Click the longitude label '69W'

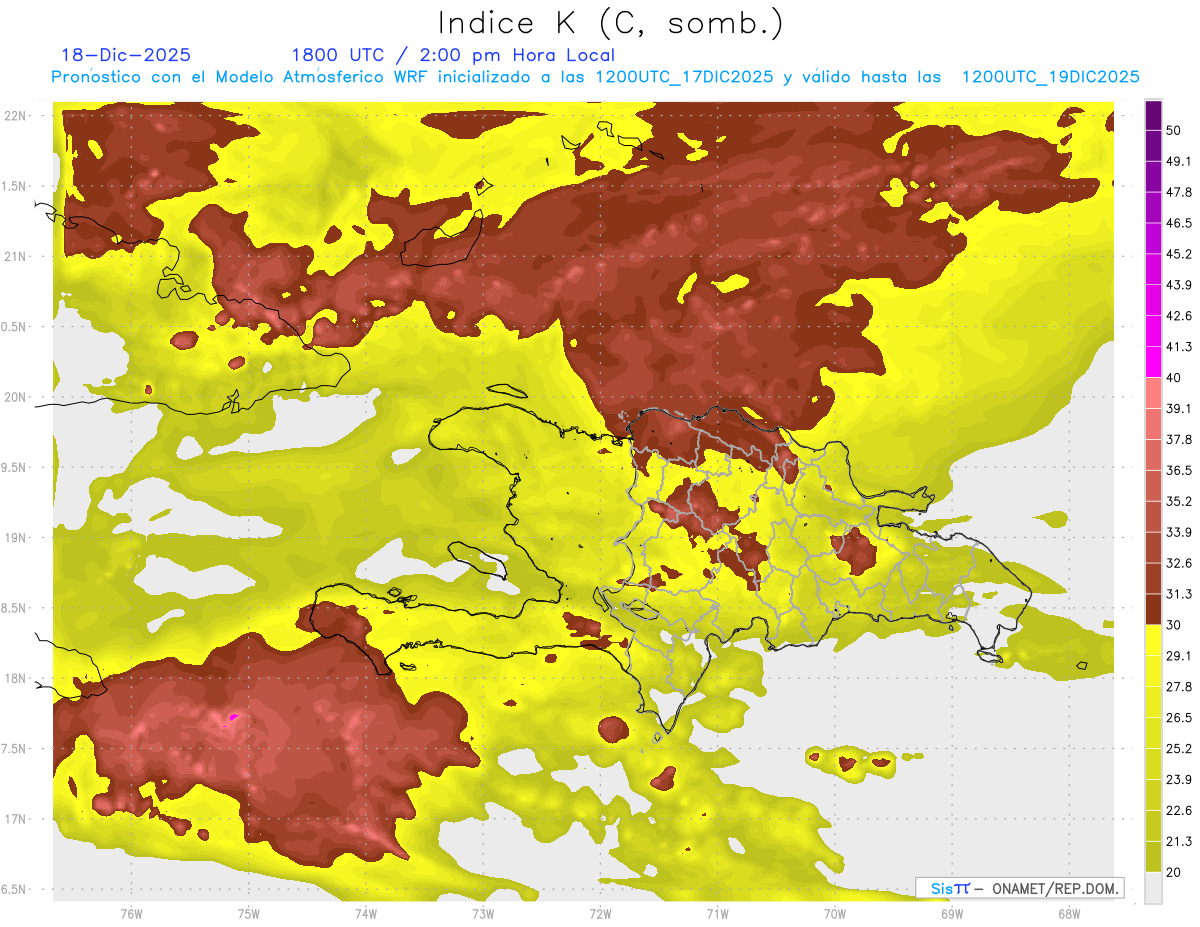coord(951,914)
